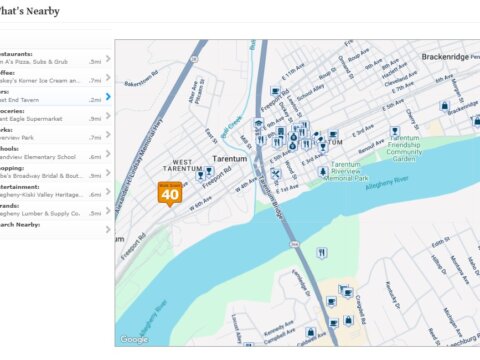
Task: Click restaurant fork icon south of the river
Action: (x=321, y=253)
